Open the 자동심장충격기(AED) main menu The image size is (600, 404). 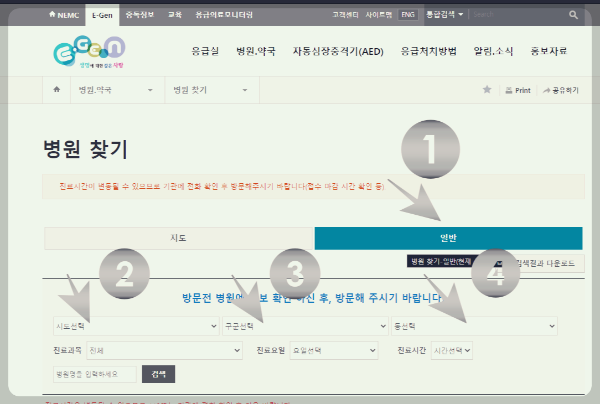338,51
